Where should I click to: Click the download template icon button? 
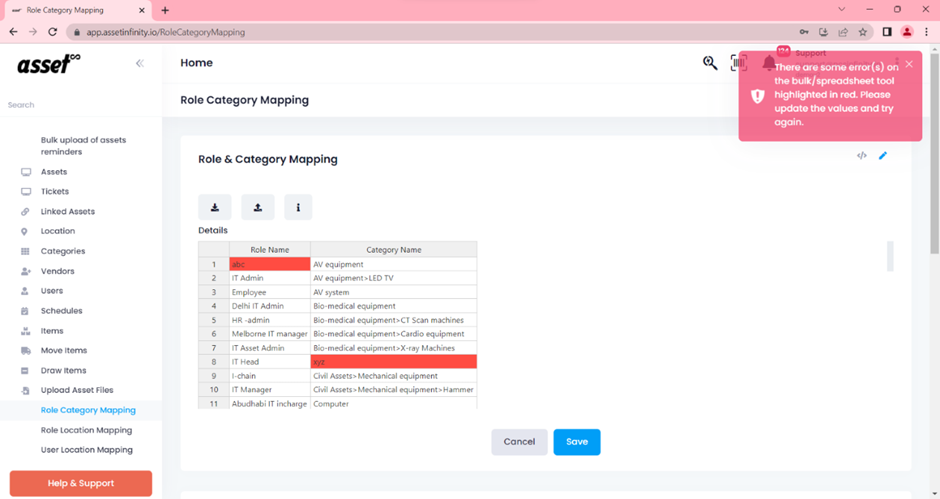215,207
